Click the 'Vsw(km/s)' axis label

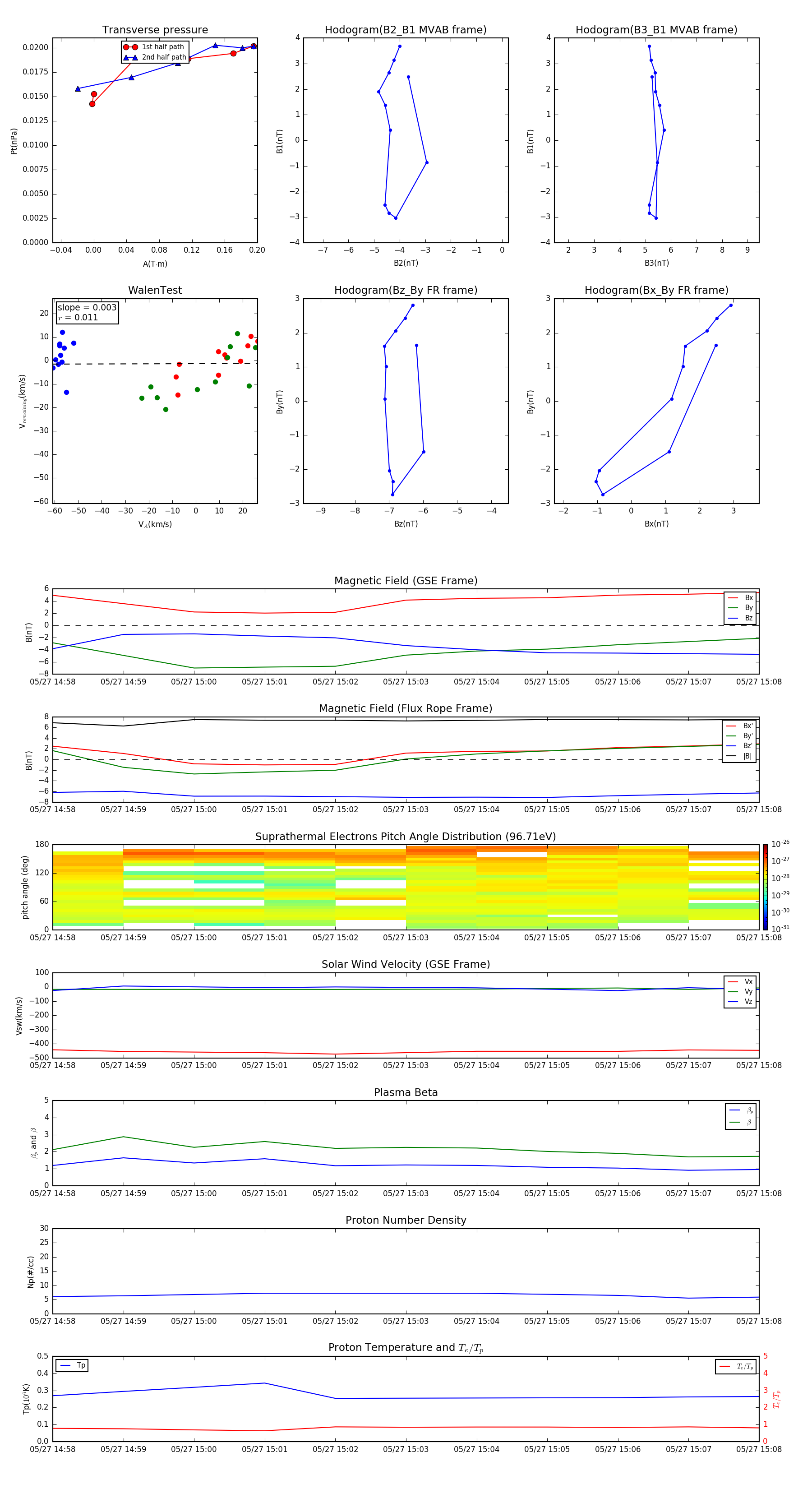[18, 1016]
